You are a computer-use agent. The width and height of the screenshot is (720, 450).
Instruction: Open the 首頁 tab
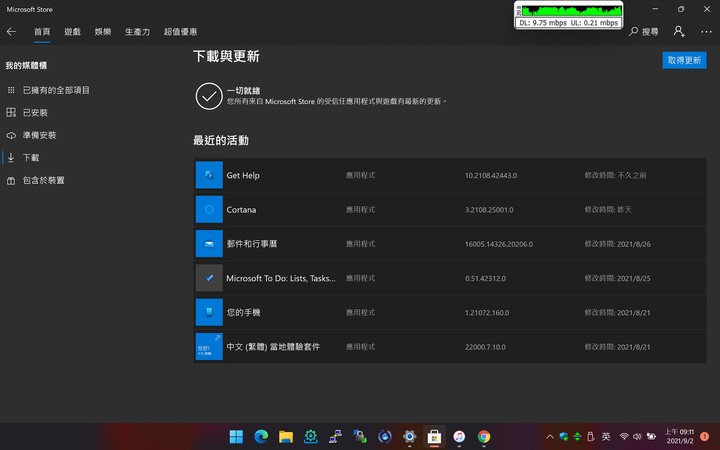coord(42,32)
